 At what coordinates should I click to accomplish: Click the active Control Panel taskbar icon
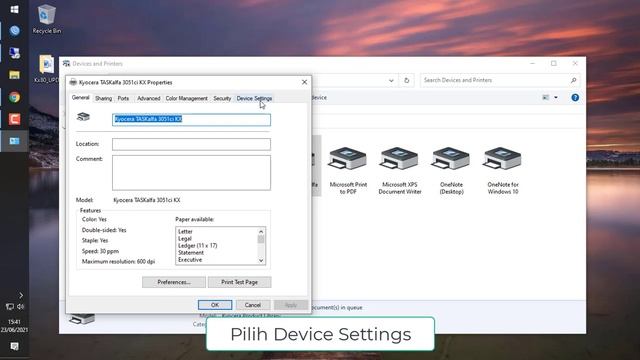coord(14,141)
